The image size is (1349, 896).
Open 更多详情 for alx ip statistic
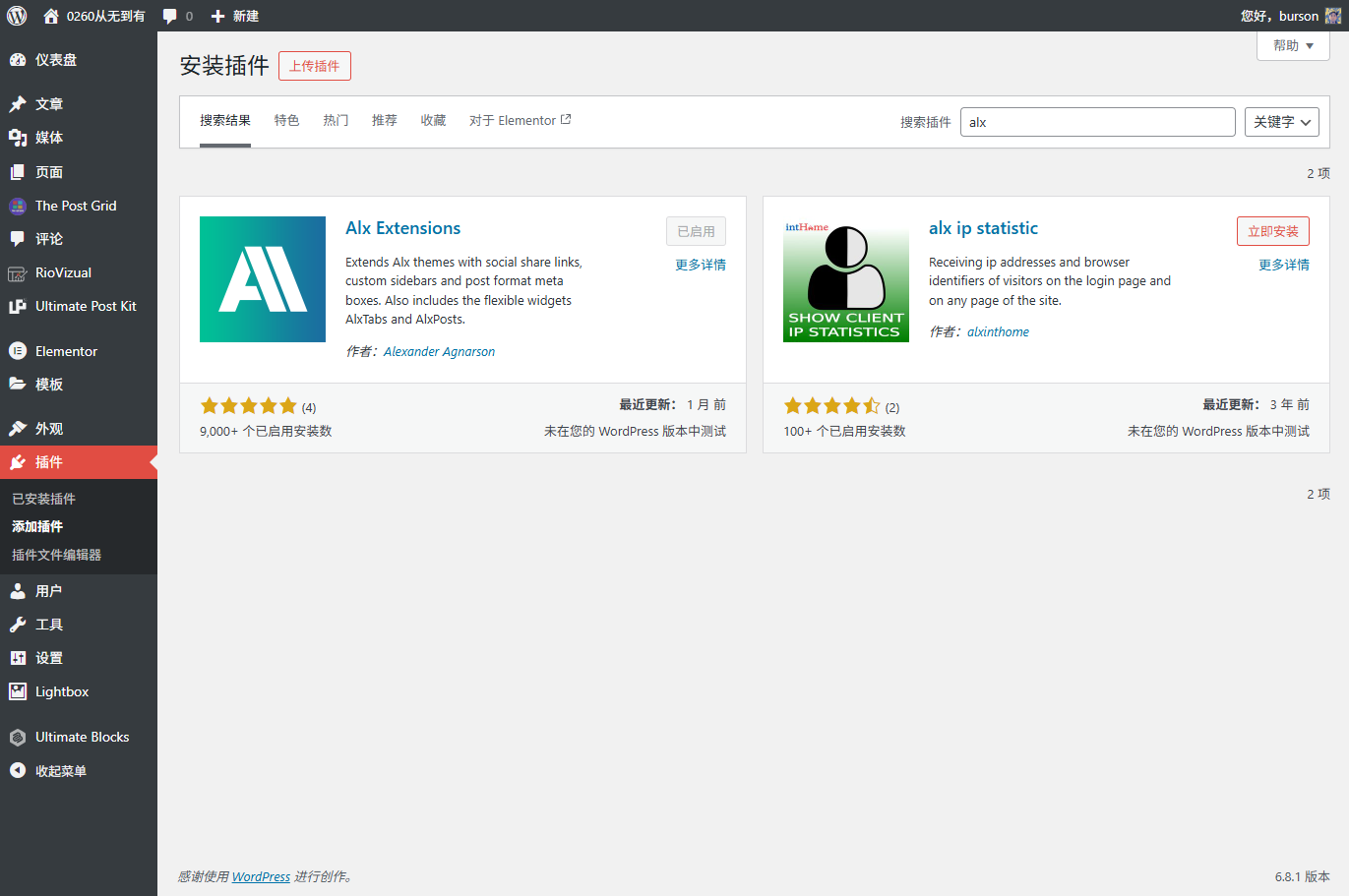click(1284, 265)
